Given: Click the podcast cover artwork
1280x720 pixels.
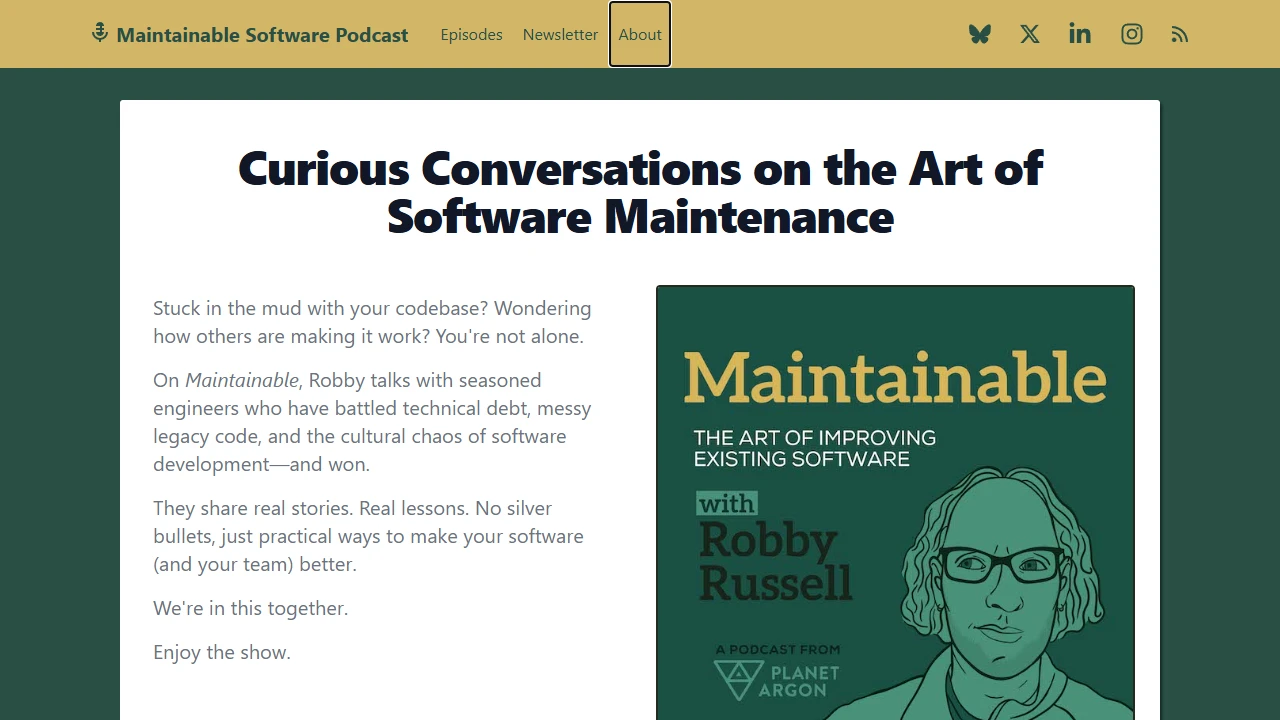Looking at the screenshot, I should point(895,500).
